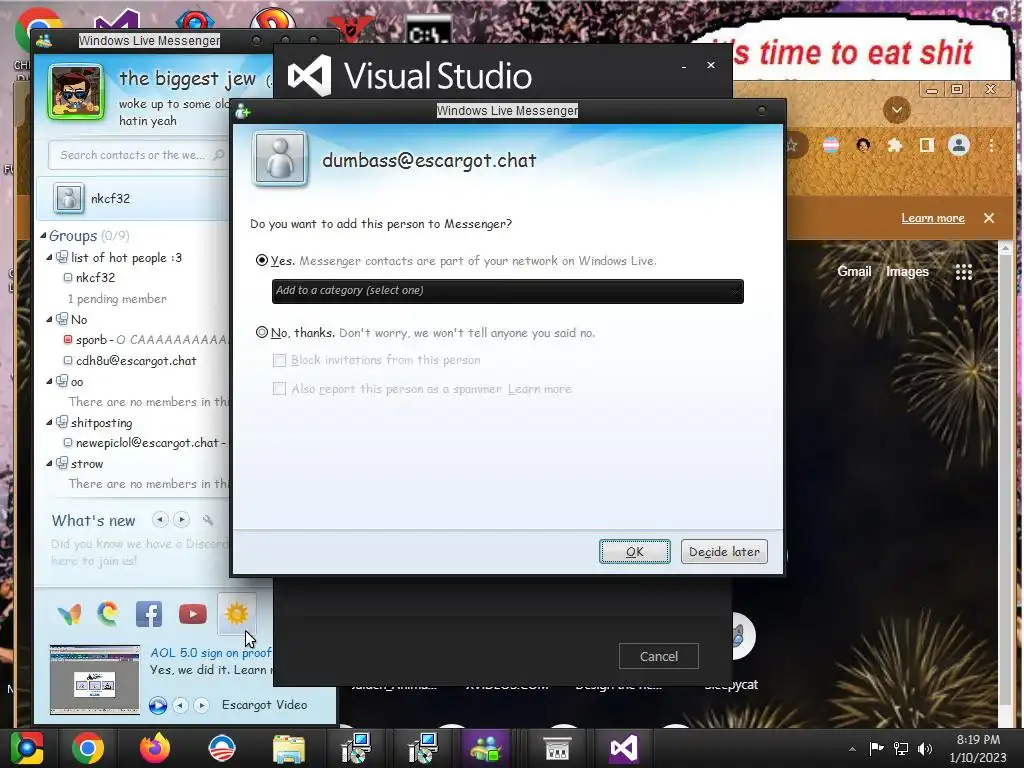Viewport: 1024px width, 768px height.
Task: Click the colorful swirl icon next to butterfly
Action: [x=108, y=614]
